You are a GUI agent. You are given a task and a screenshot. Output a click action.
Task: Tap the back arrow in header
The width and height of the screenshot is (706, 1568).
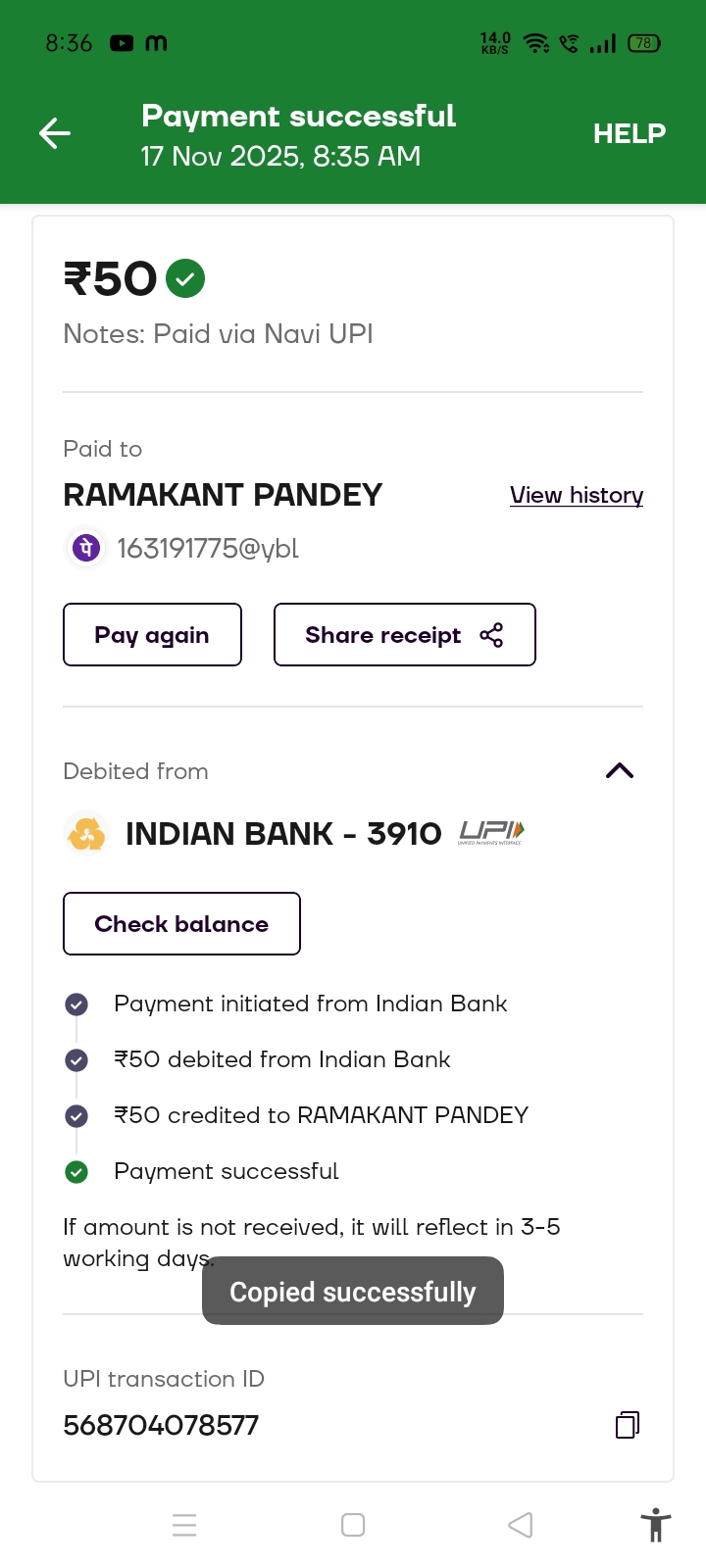55,133
